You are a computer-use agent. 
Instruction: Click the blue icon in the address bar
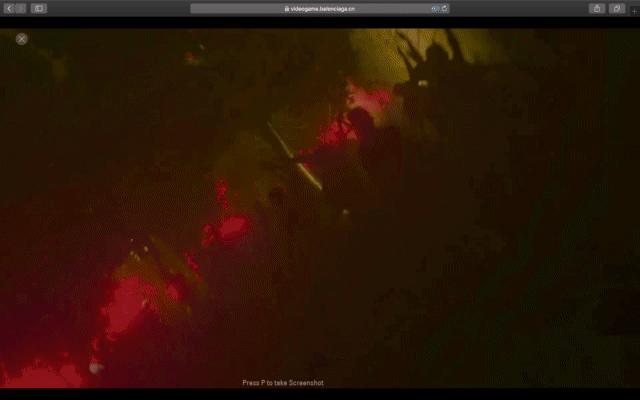435,9
